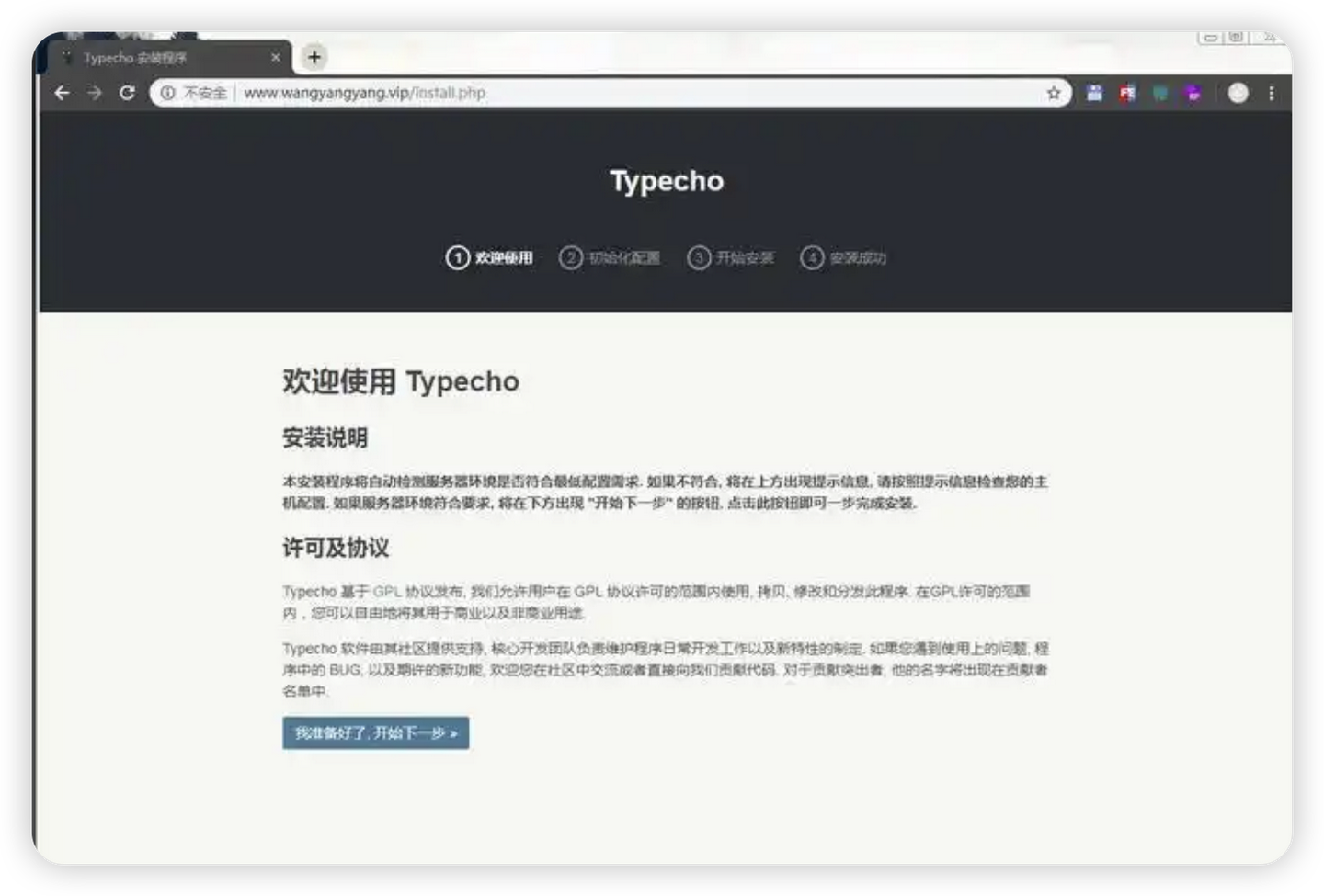Bookmark this page with the star icon
The width and height of the screenshot is (1324, 896).
pos(1054,93)
